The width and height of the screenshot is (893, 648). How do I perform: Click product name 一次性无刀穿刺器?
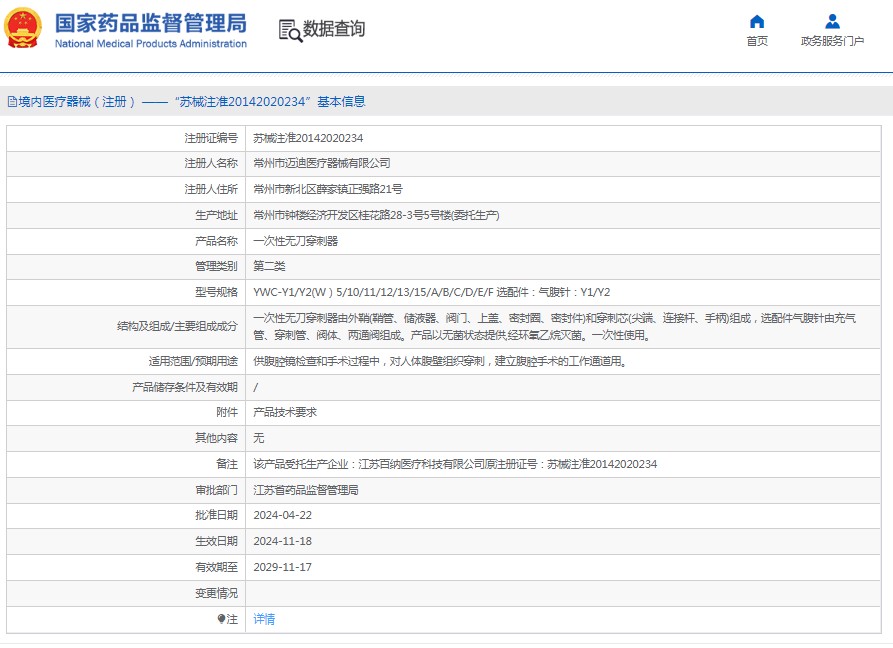point(296,241)
